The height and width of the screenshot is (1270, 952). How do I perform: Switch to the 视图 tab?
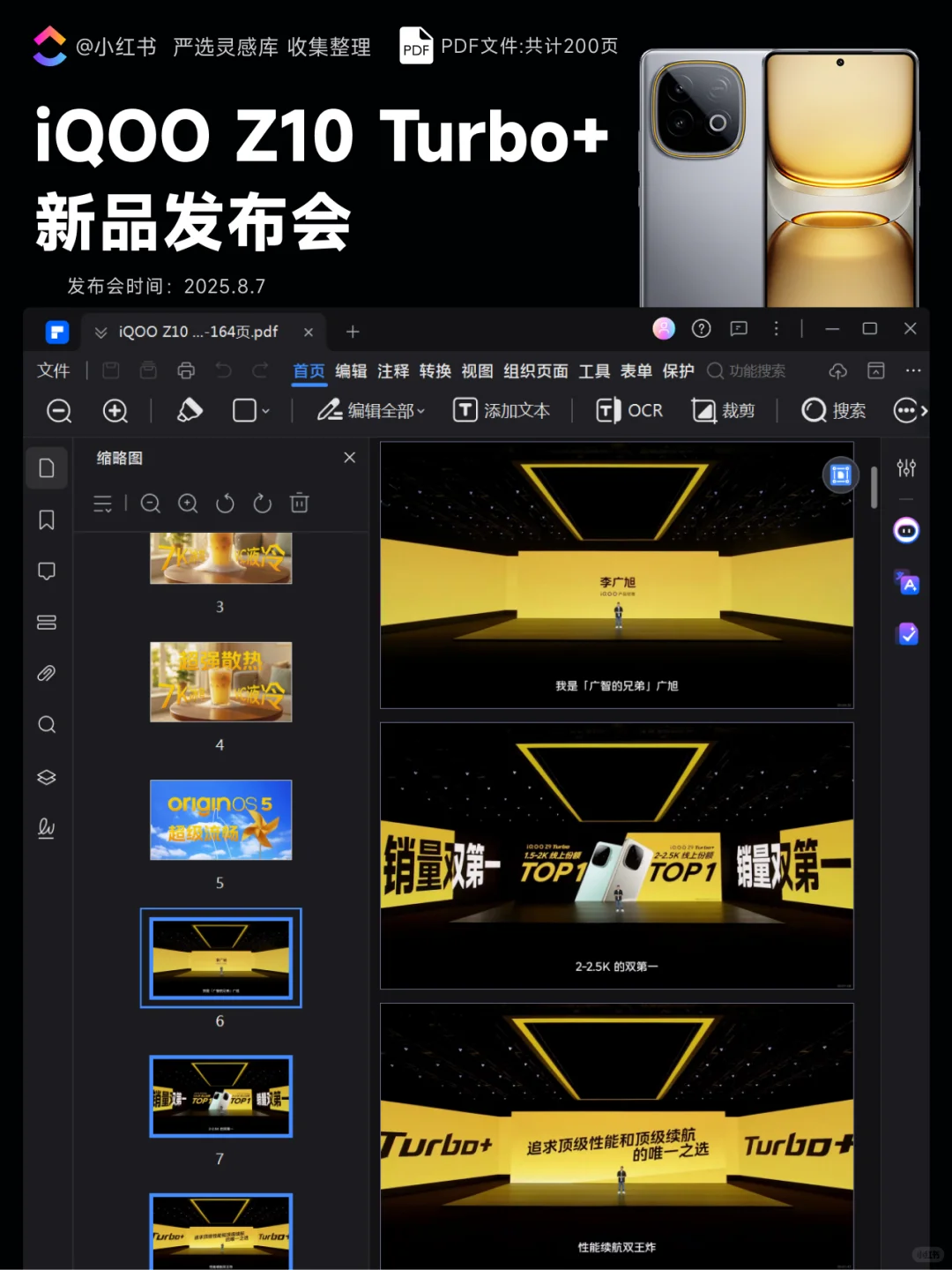[x=477, y=371]
